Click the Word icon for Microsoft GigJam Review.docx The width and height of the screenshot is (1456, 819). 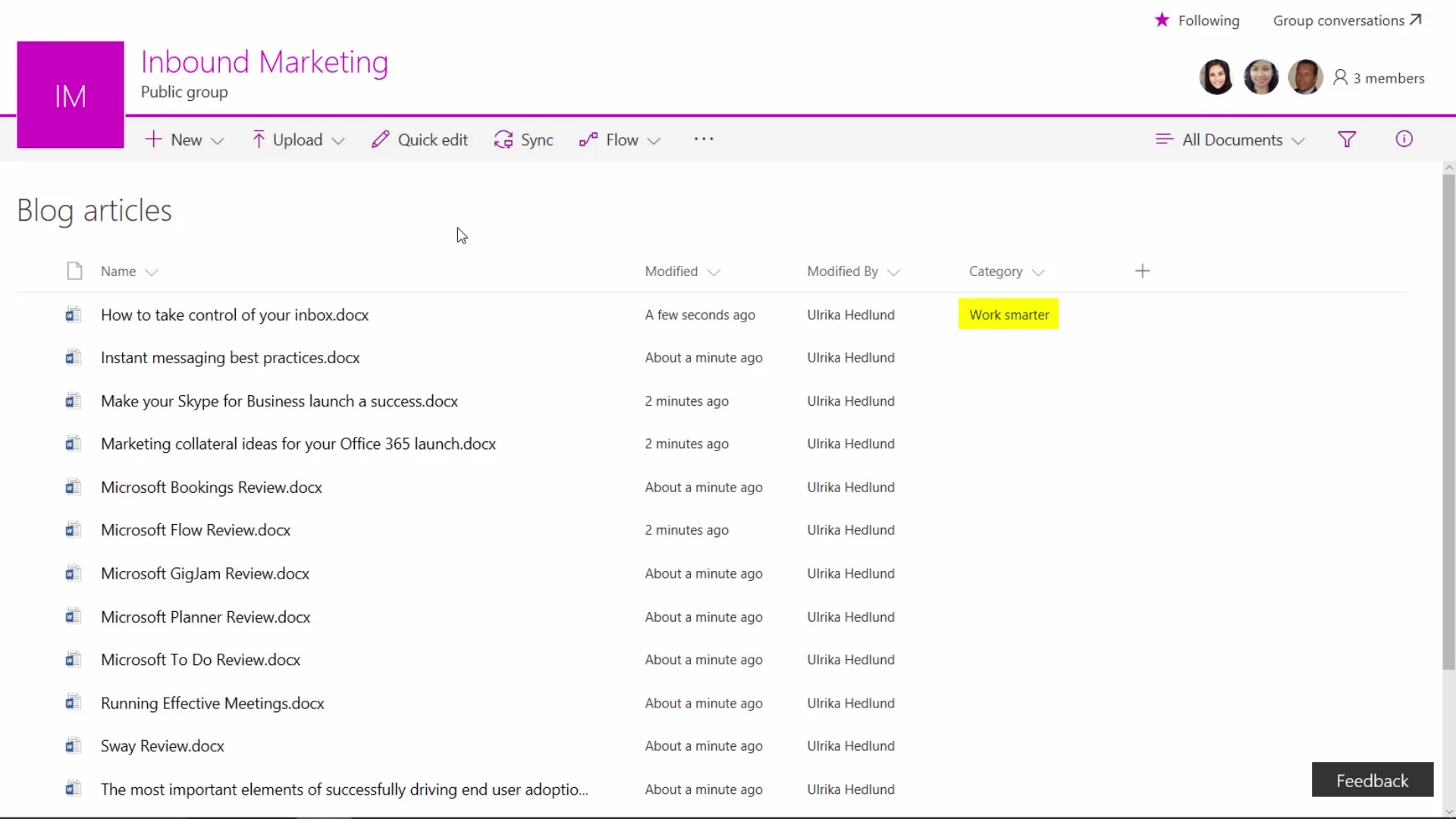click(x=73, y=573)
